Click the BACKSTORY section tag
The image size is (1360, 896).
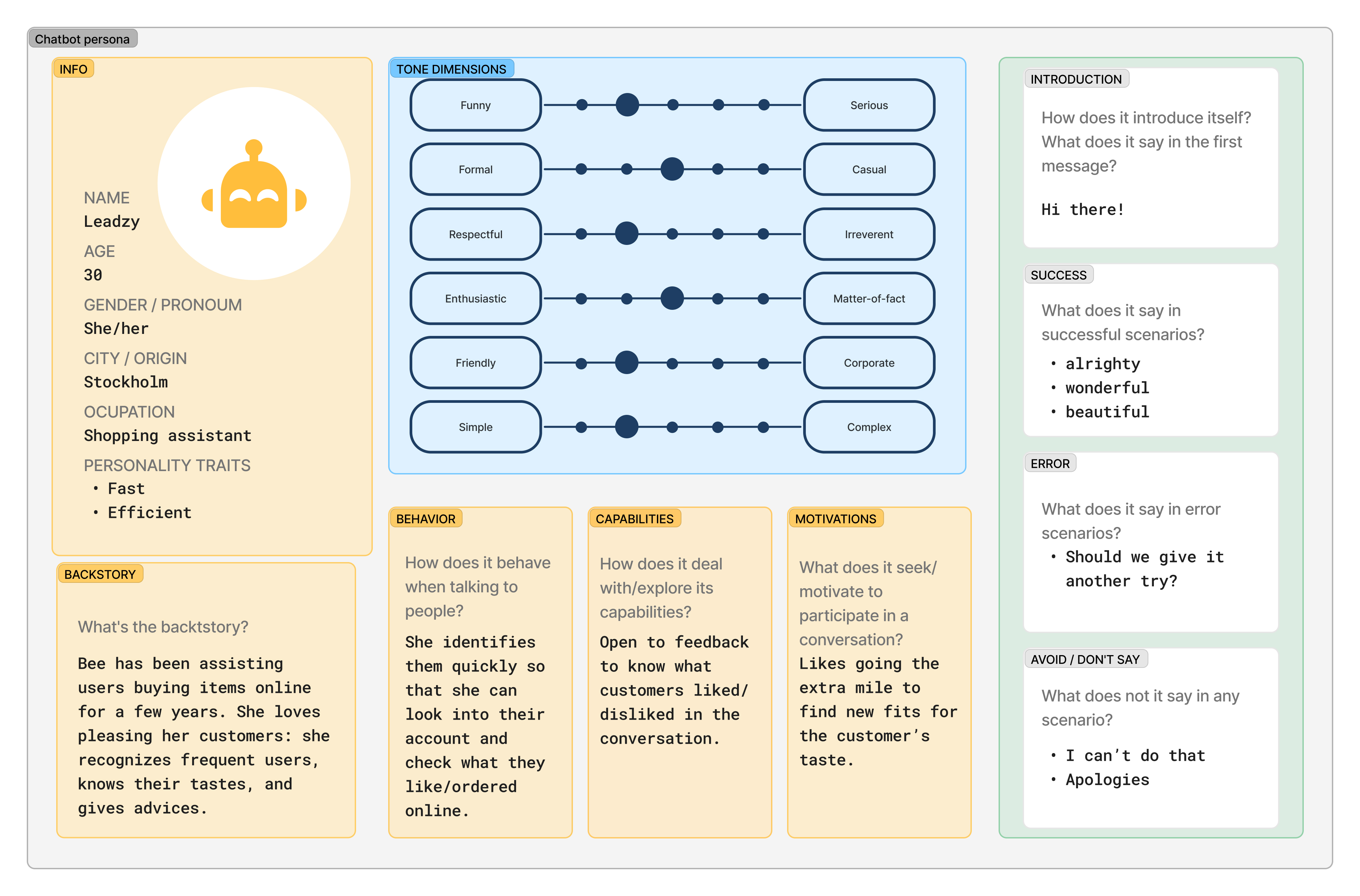99,574
